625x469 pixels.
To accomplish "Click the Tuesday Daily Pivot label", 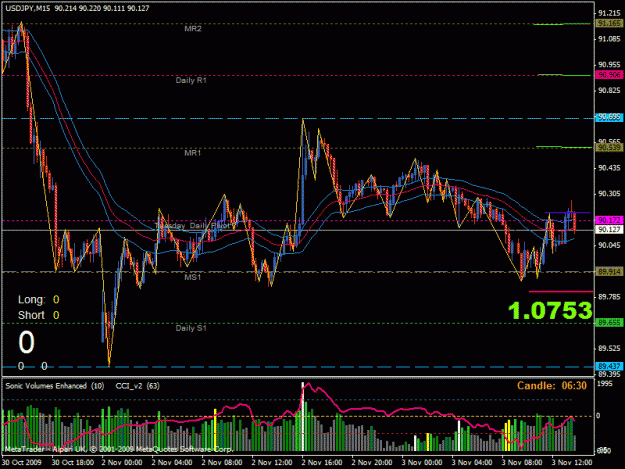I will coord(193,226).
